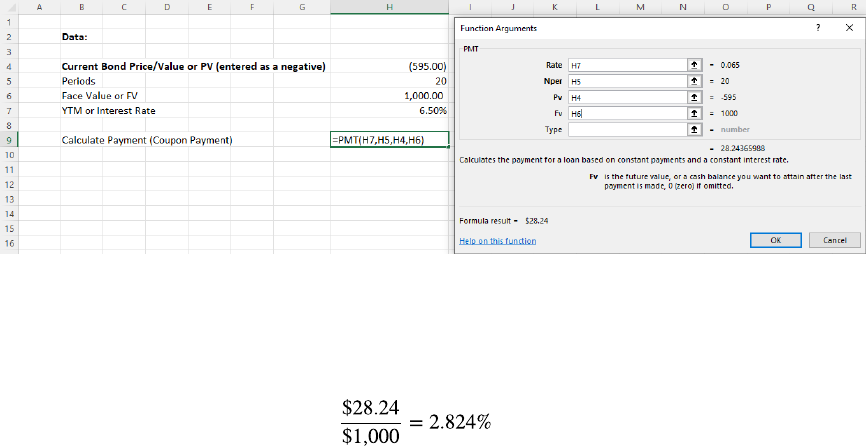Viewport: 866px width, 446px height.
Task: Click the 6.50% interest rate cell
Action: pyautogui.click(x=389, y=110)
